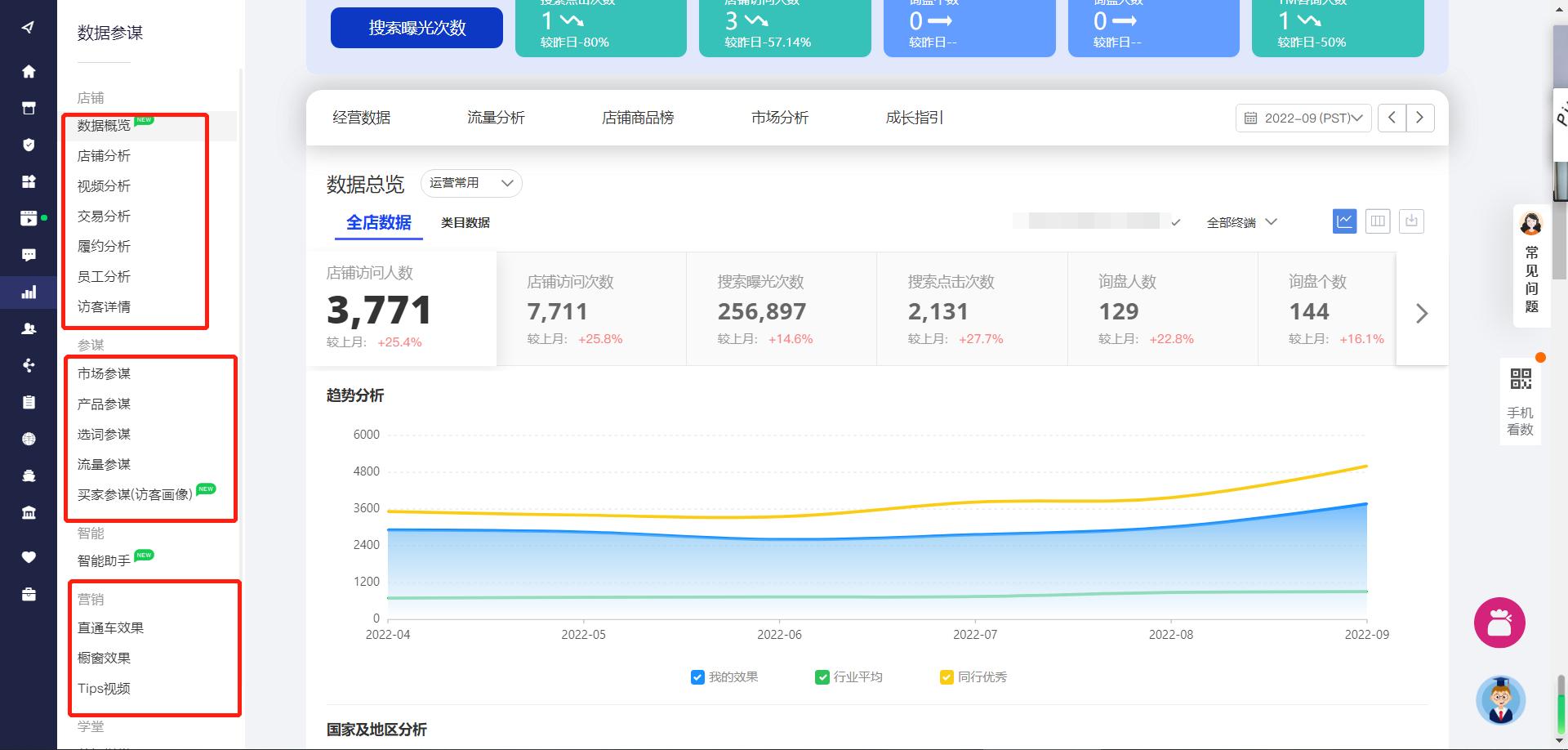Open the QR code 手机看数 icon
Screen dimensions: 1568x750
pos(1521,379)
